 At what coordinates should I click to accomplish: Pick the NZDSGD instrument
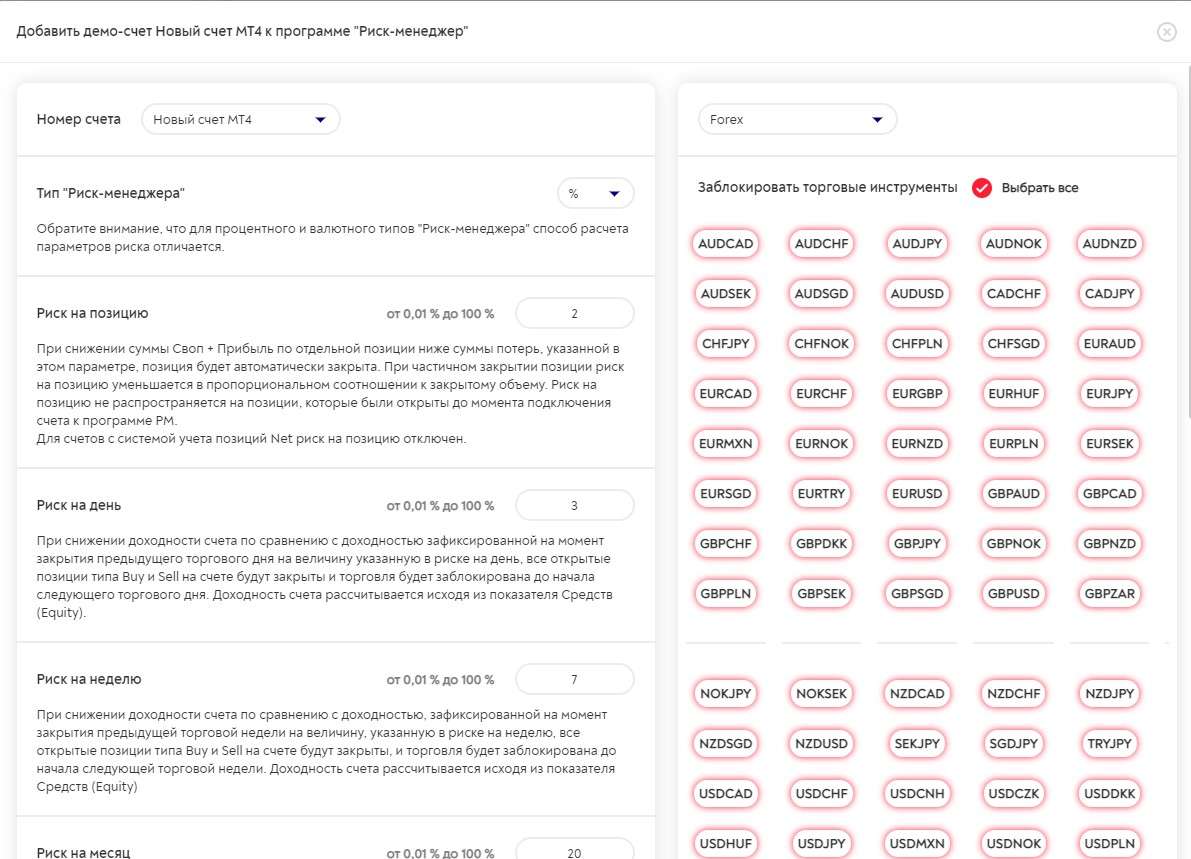(725, 744)
